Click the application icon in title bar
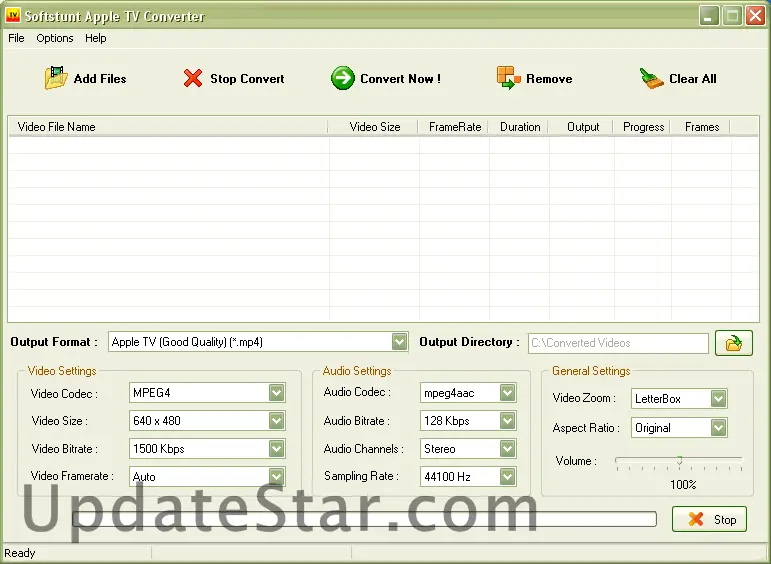771x564 pixels. click(13, 15)
